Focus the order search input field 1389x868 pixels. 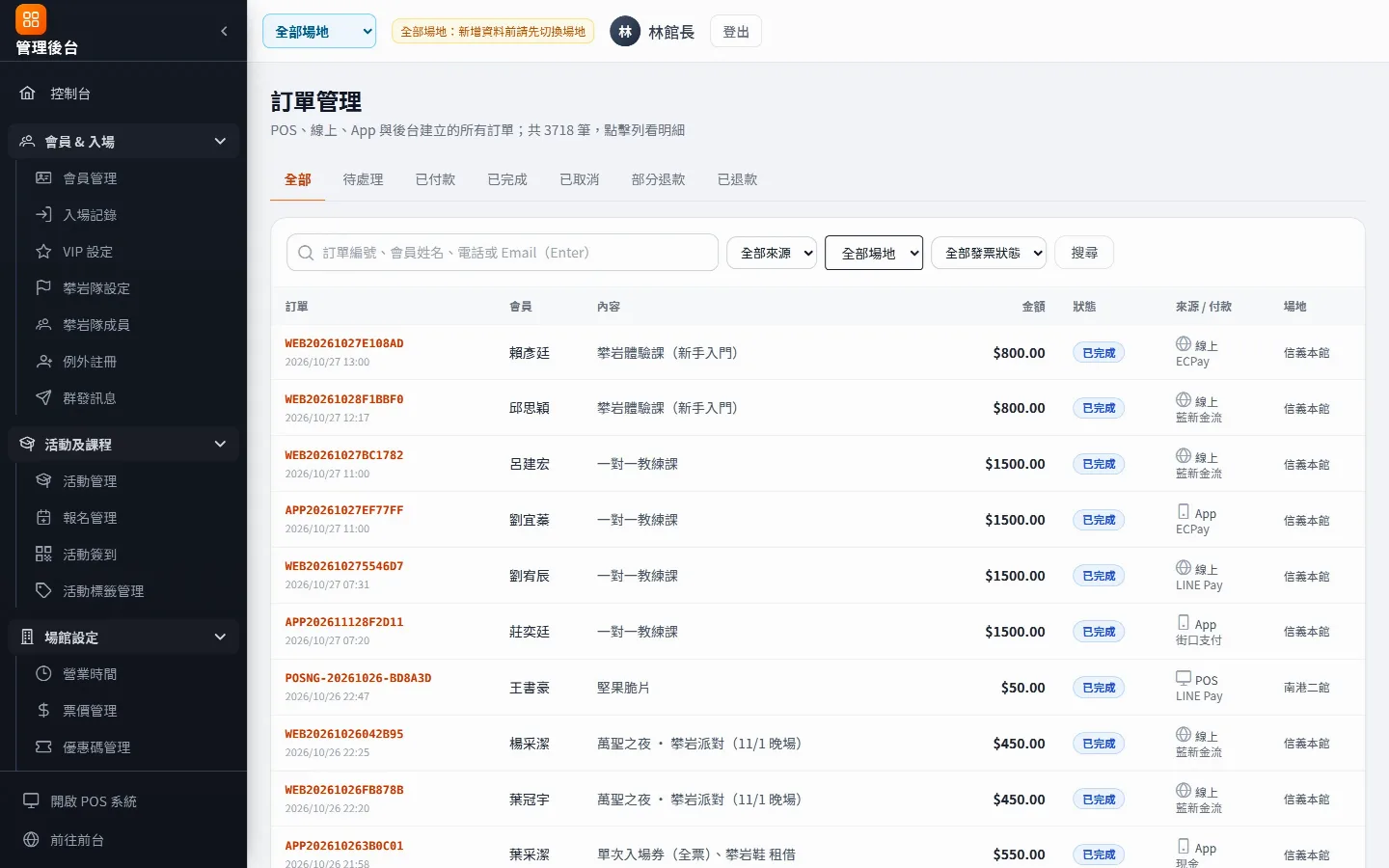(503, 253)
